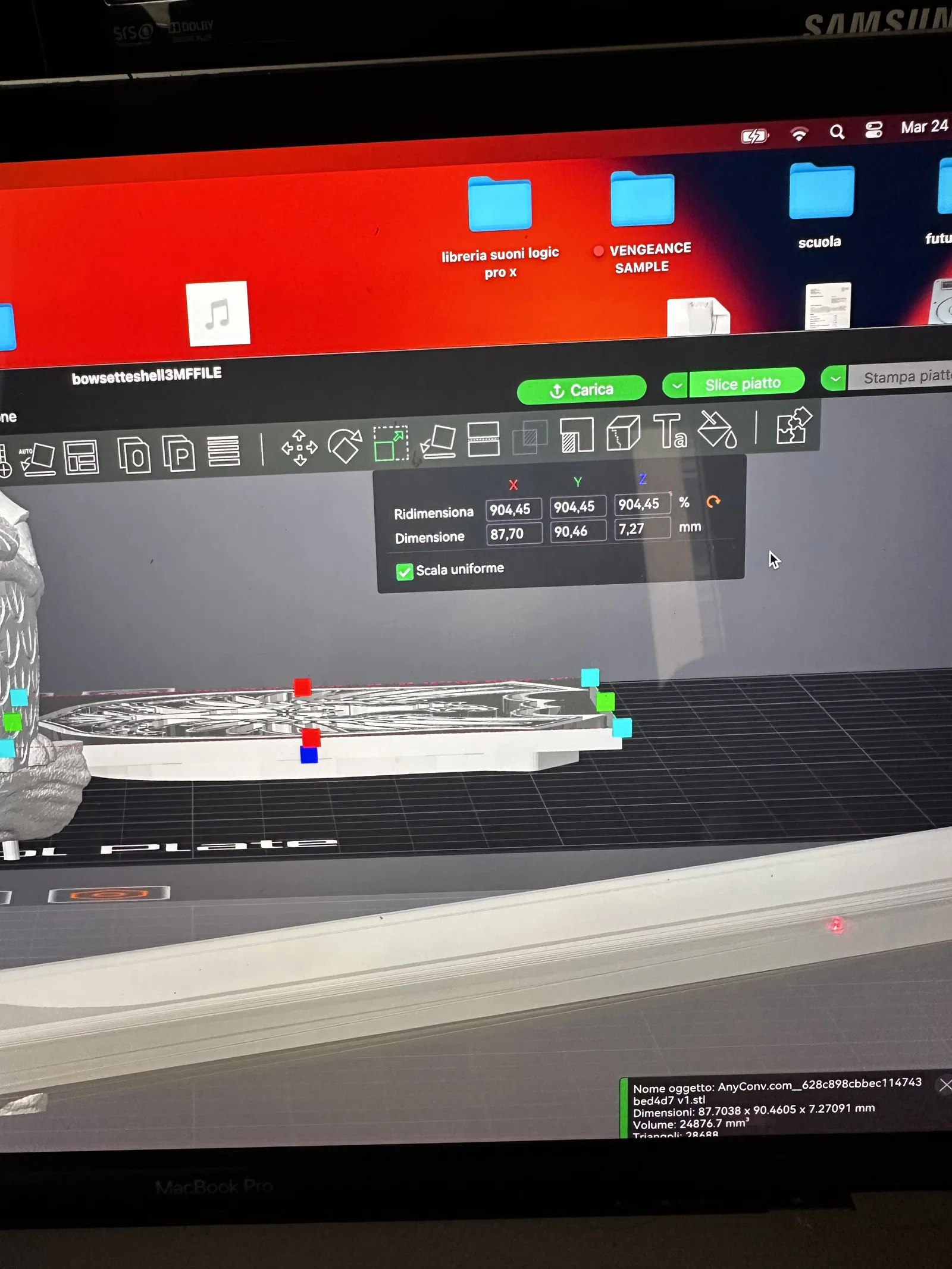Click the Stampa piatto button

(x=900, y=377)
